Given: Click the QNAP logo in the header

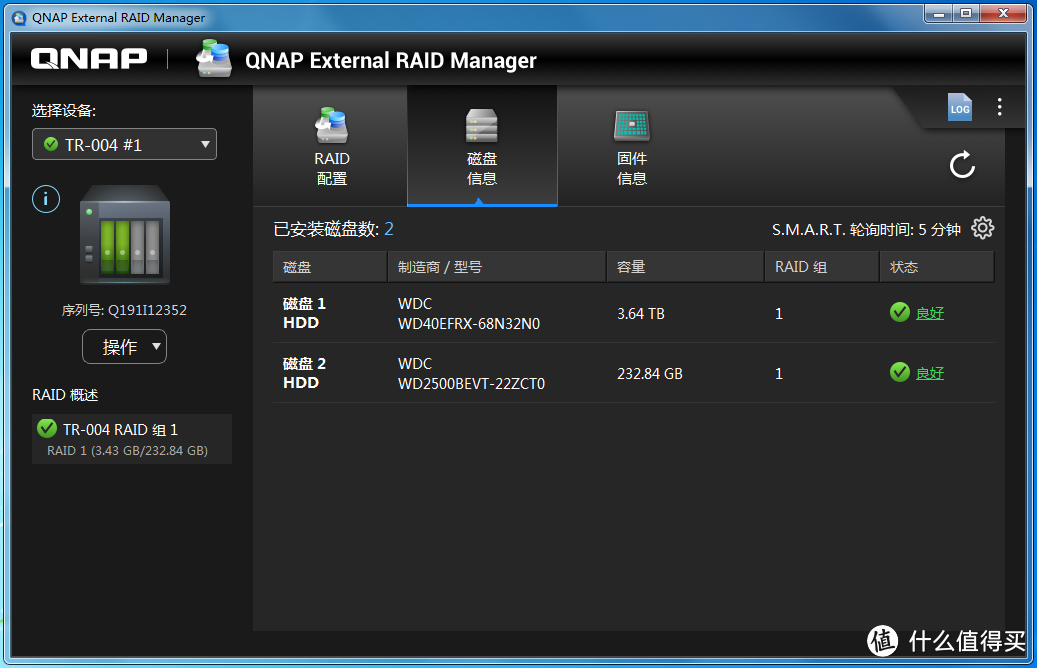Looking at the screenshot, I should pos(88,58).
